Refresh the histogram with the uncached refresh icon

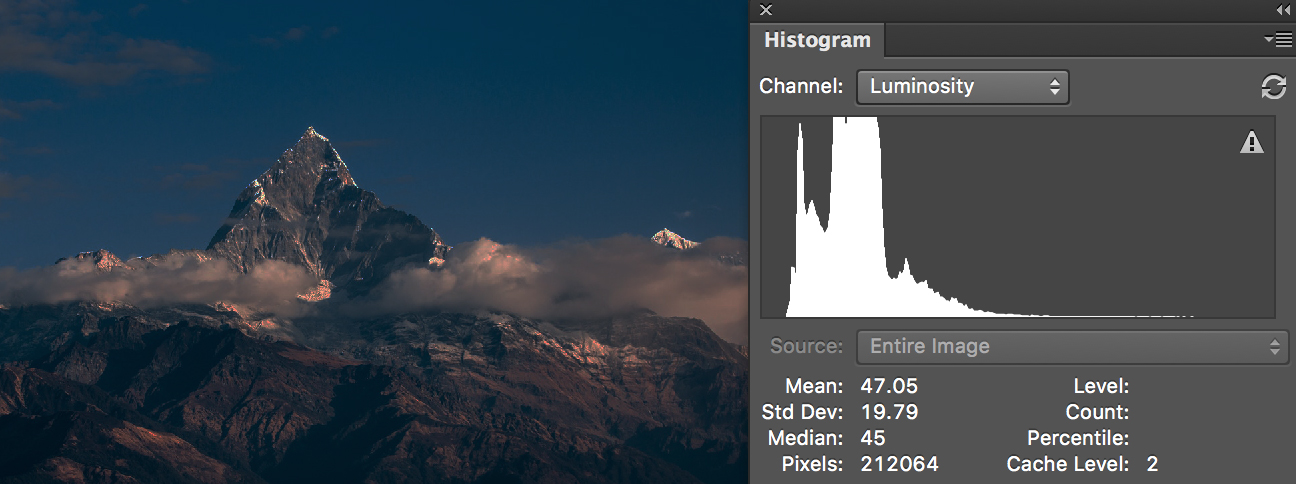point(1274,87)
